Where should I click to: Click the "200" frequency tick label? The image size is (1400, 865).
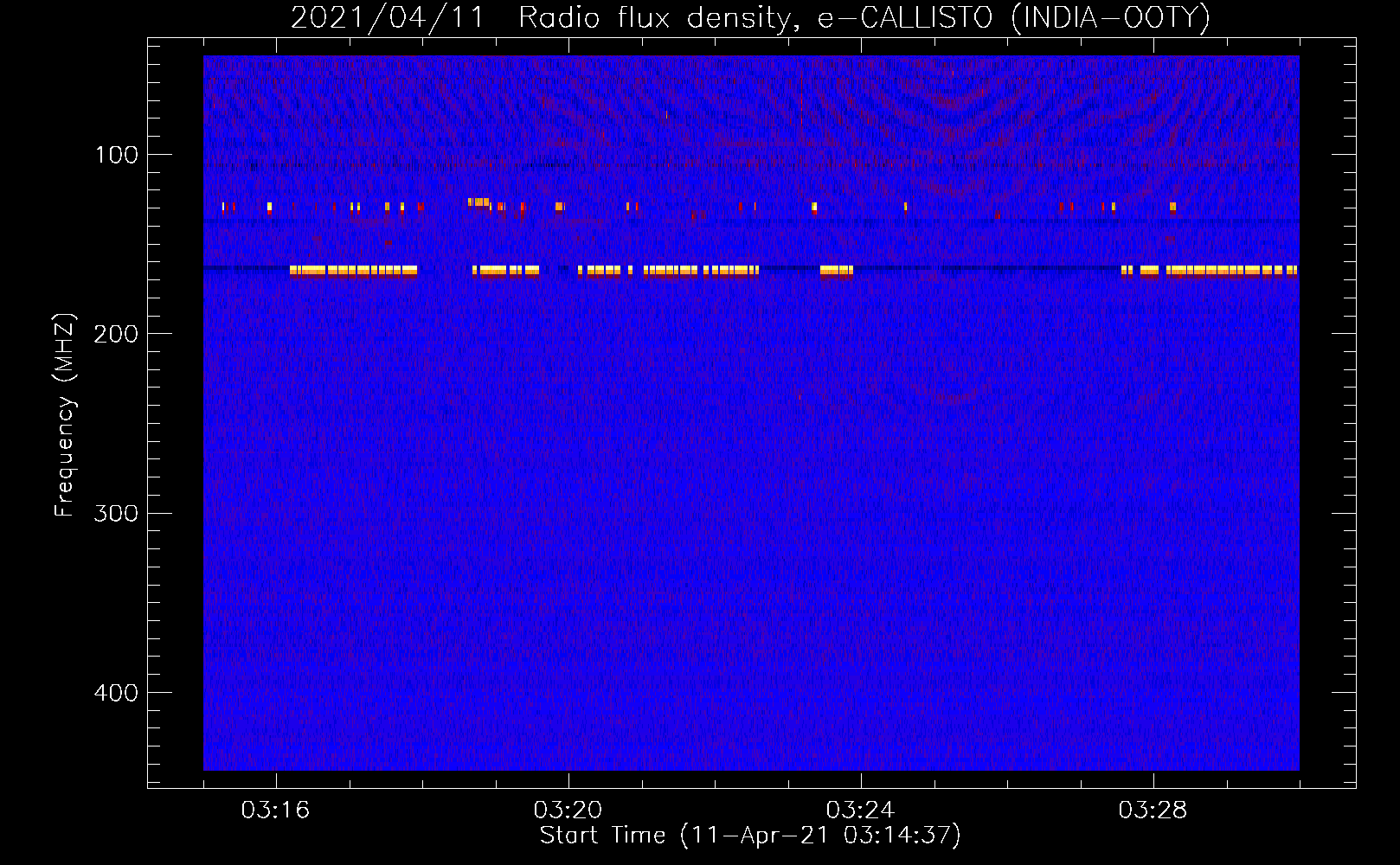(117, 334)
